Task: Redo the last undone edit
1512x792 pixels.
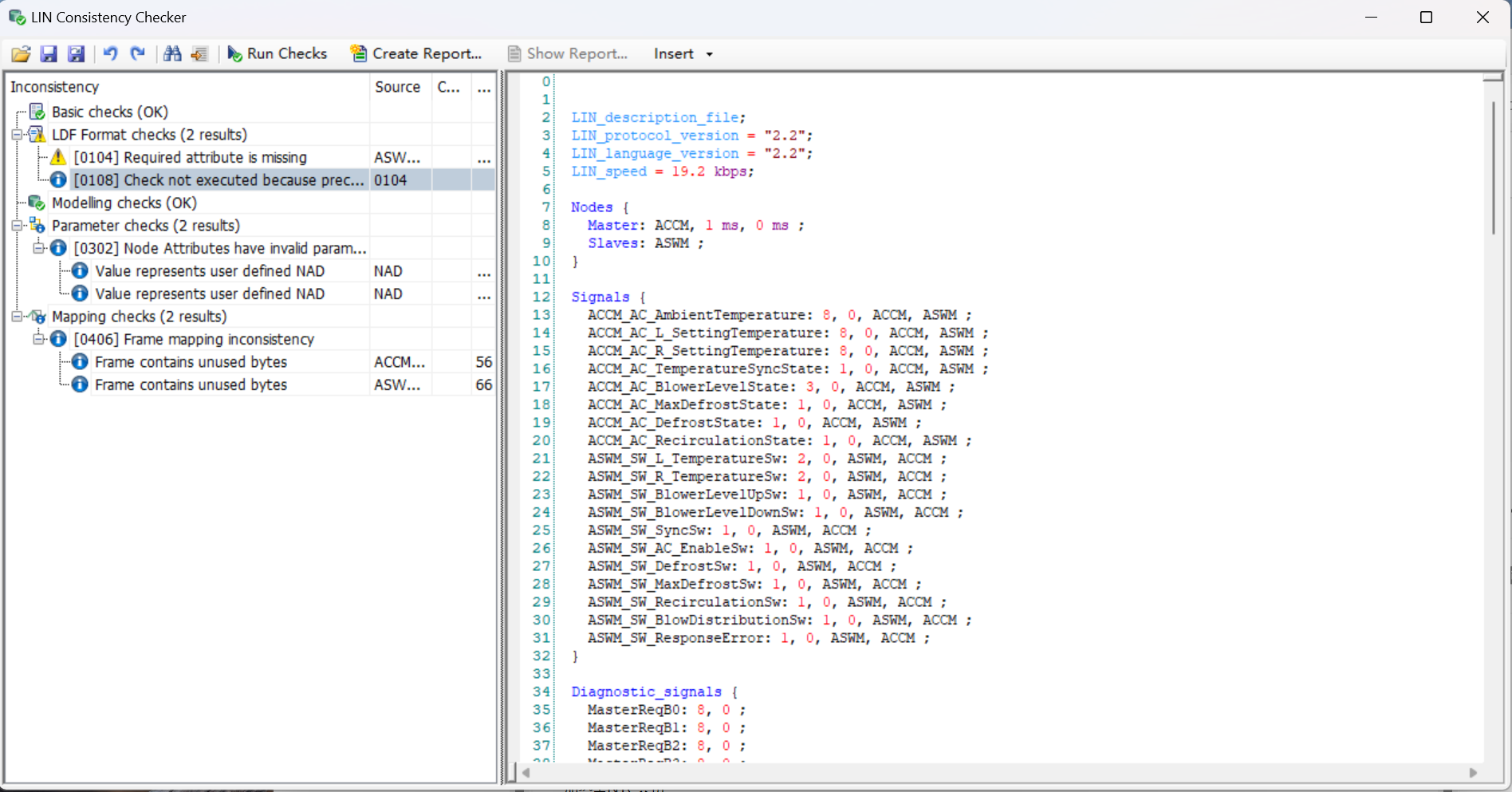Action: [x=137, y=53]
